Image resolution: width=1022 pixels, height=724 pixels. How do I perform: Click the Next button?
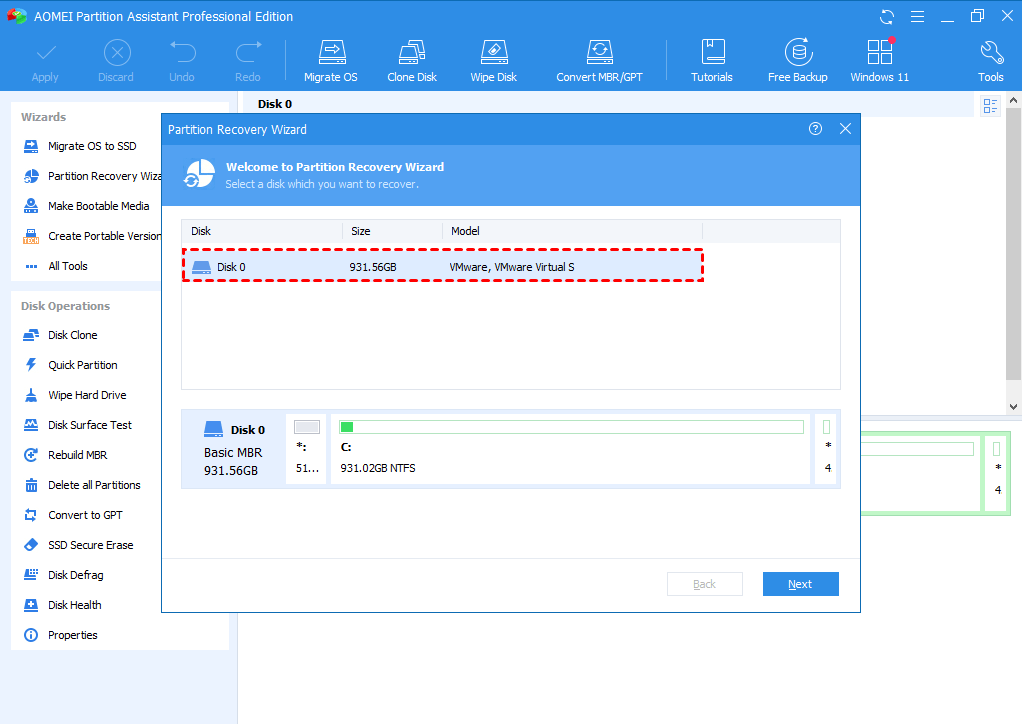click(800, 584)
